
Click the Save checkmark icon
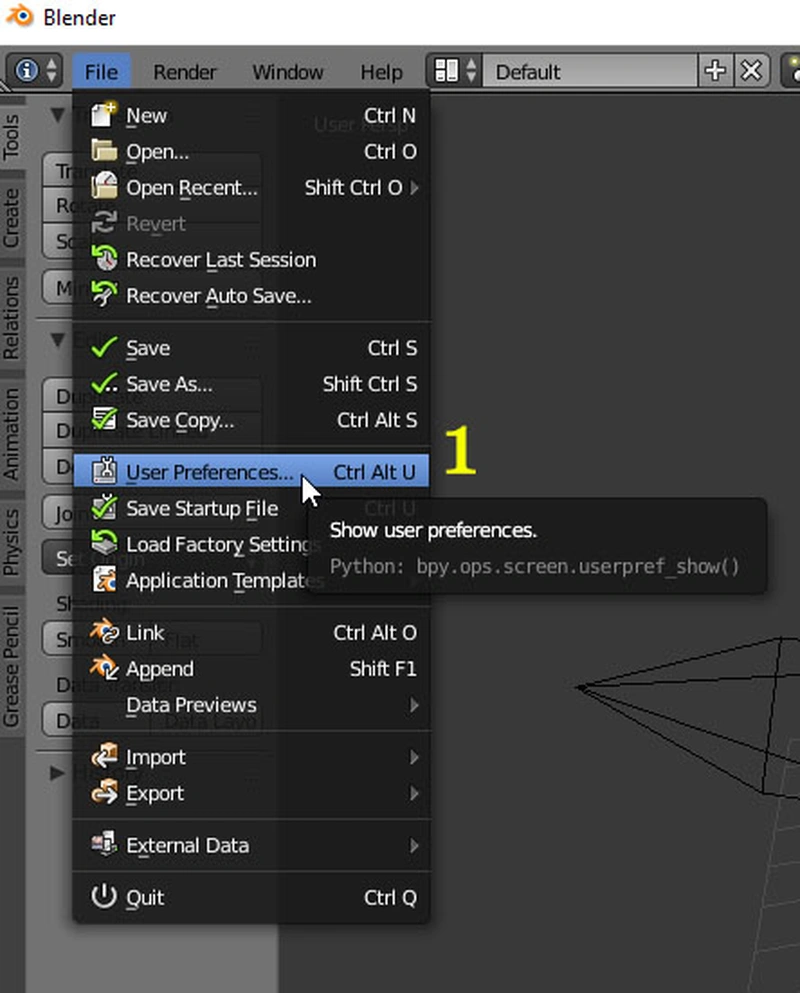(104, 348)
